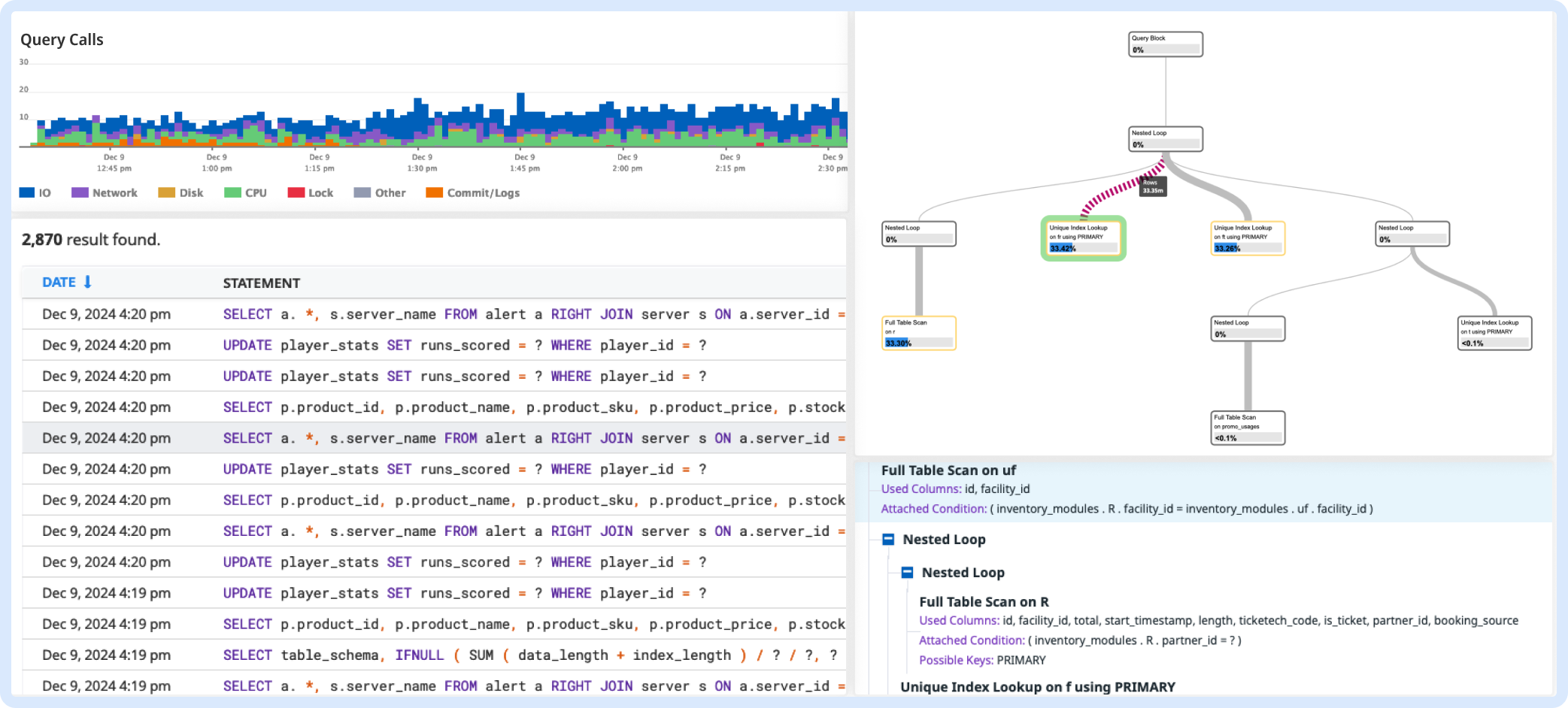Select the Nested Loop node above Full Table Scan on r
Viewport: 1568px width, 708px height.
coord(919,234)
